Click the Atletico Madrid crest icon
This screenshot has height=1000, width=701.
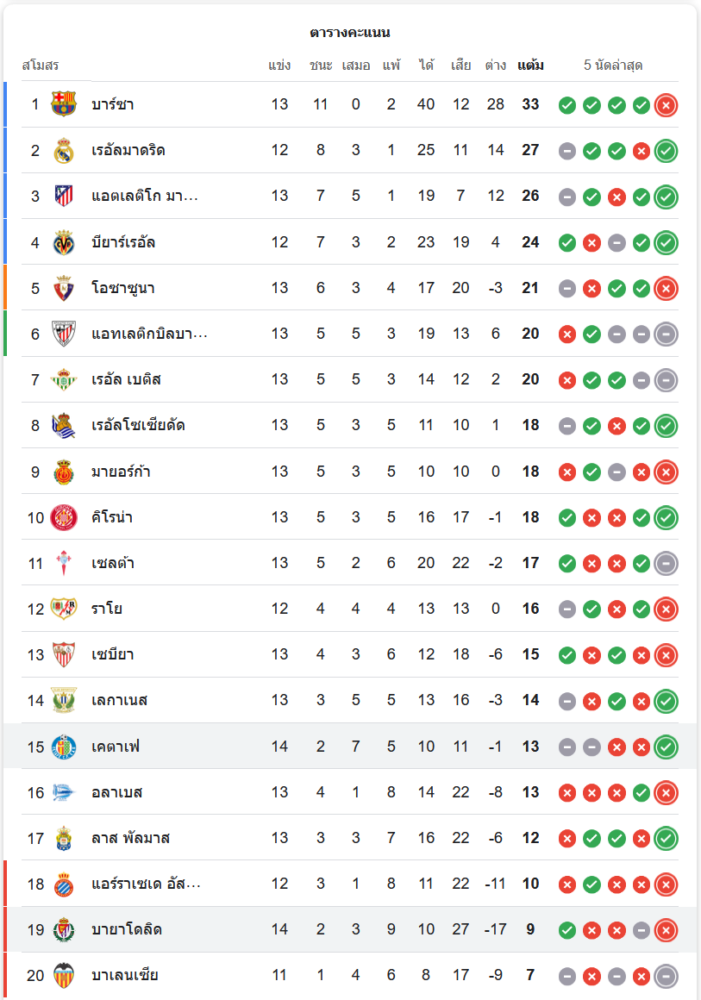pyautogui.click(x=64, y=196)
